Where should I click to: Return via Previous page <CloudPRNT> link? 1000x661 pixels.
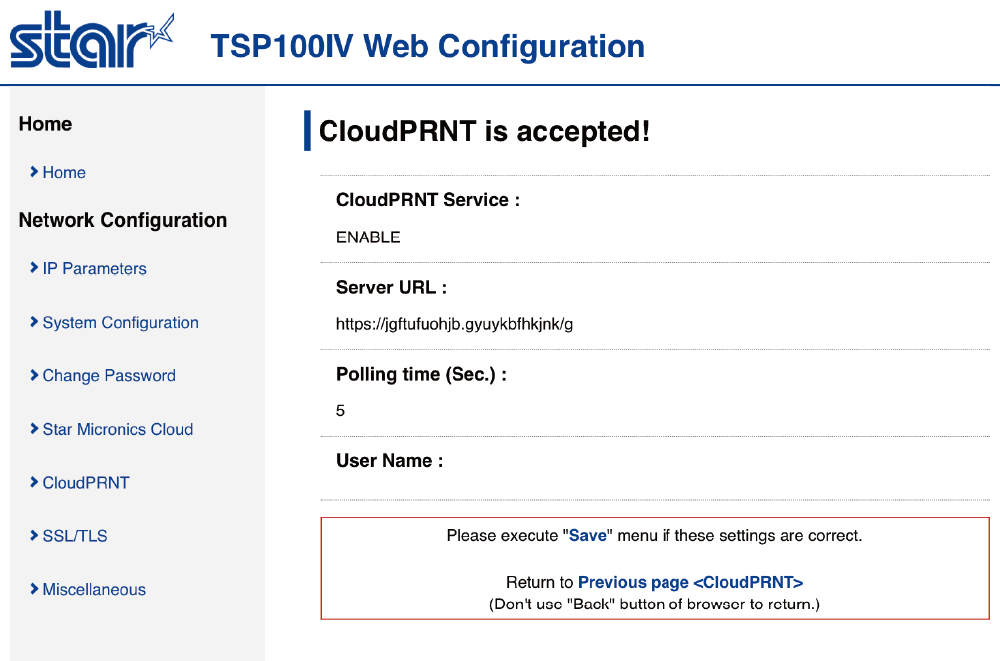(690, 582)
